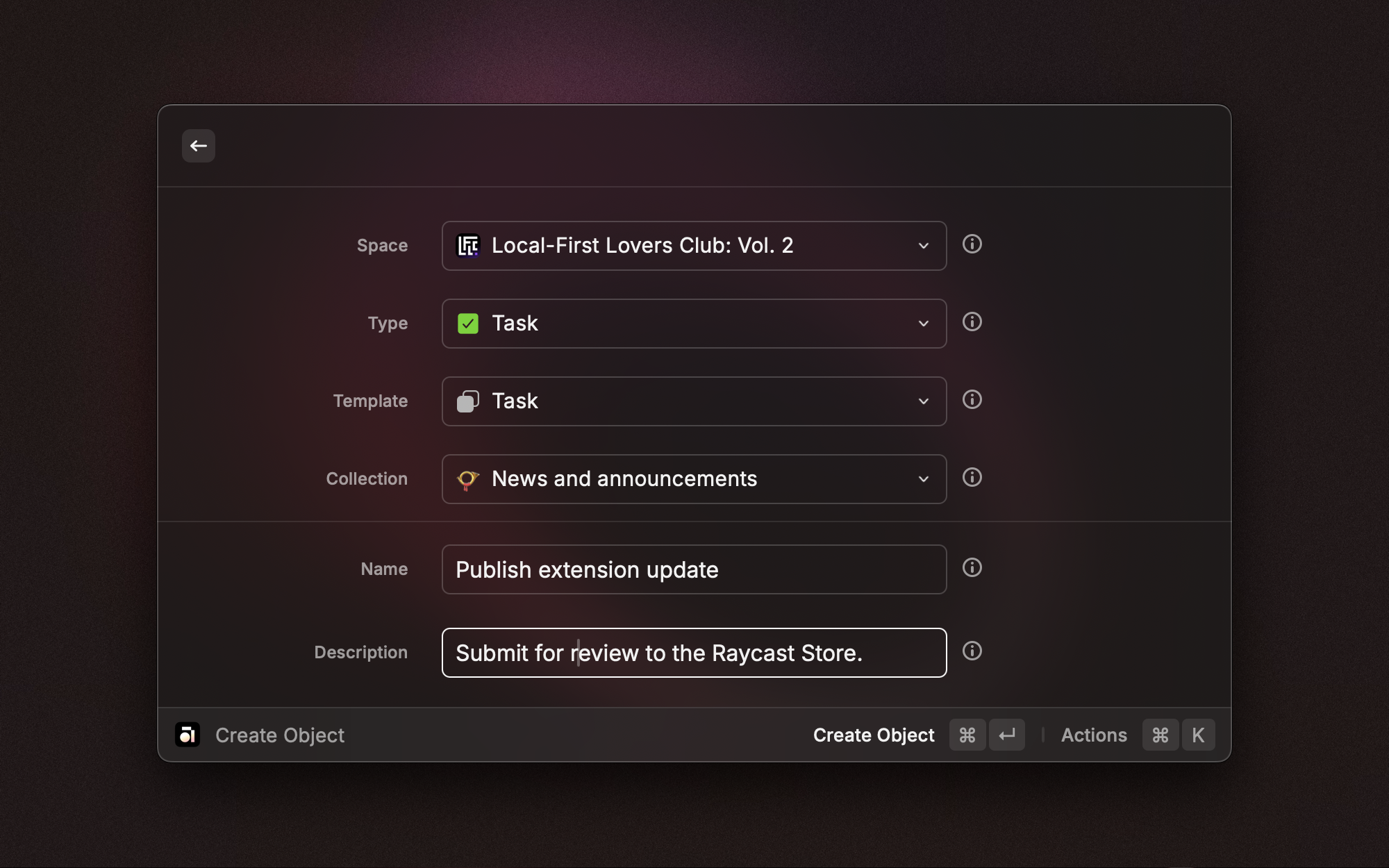This screenshot has width=1389, height=868.
Task: Click the green Task checkmark type icon
Action: click(x=467, y=324)
